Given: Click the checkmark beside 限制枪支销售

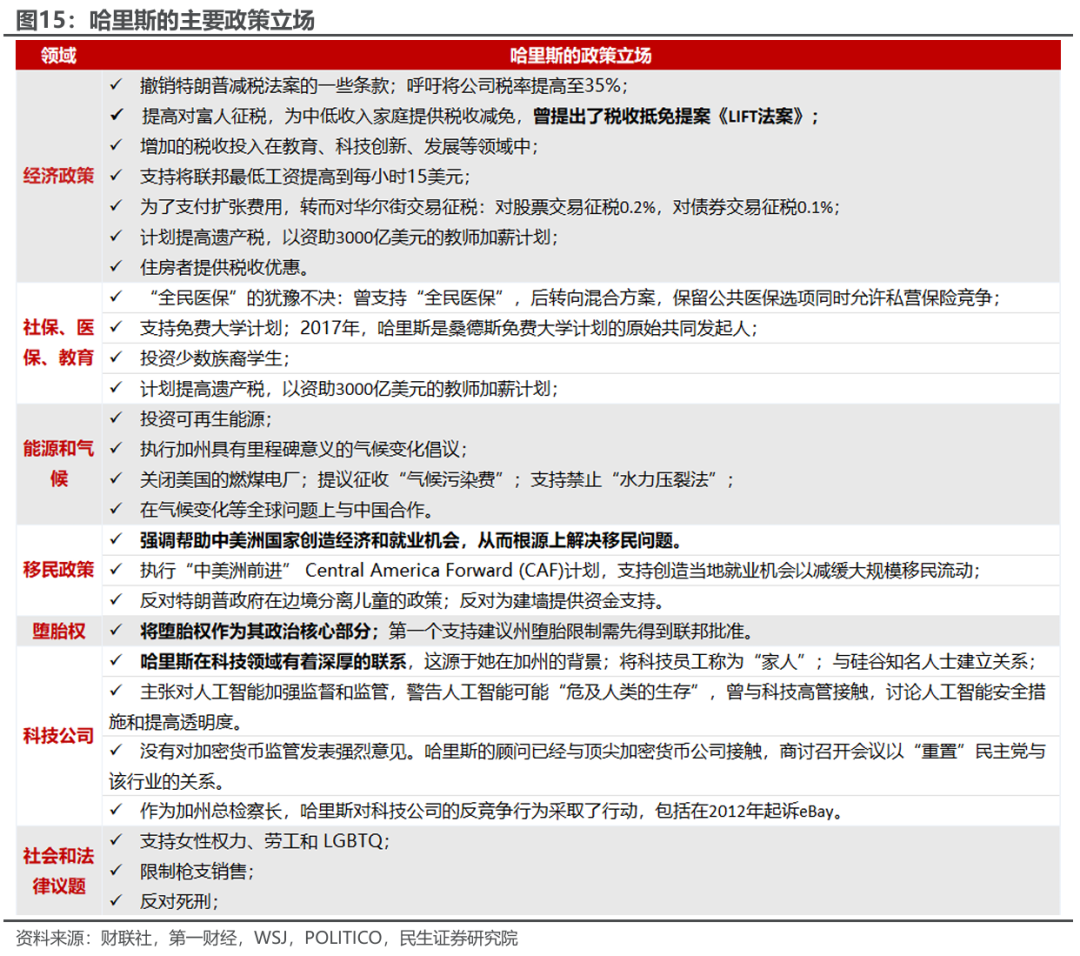Looking at the screenshot, I should coord(116,871).
